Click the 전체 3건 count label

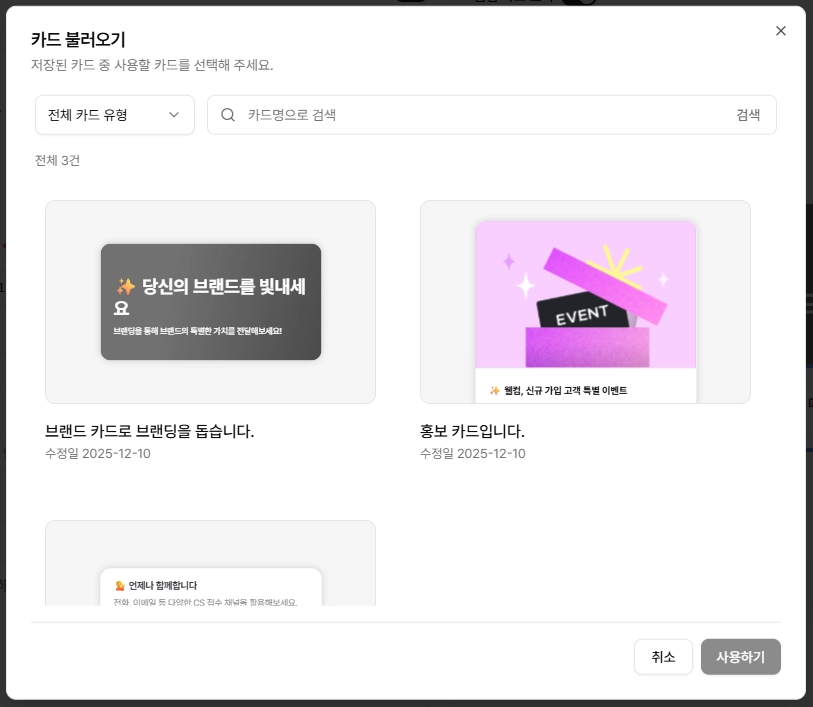coord(57,161)
